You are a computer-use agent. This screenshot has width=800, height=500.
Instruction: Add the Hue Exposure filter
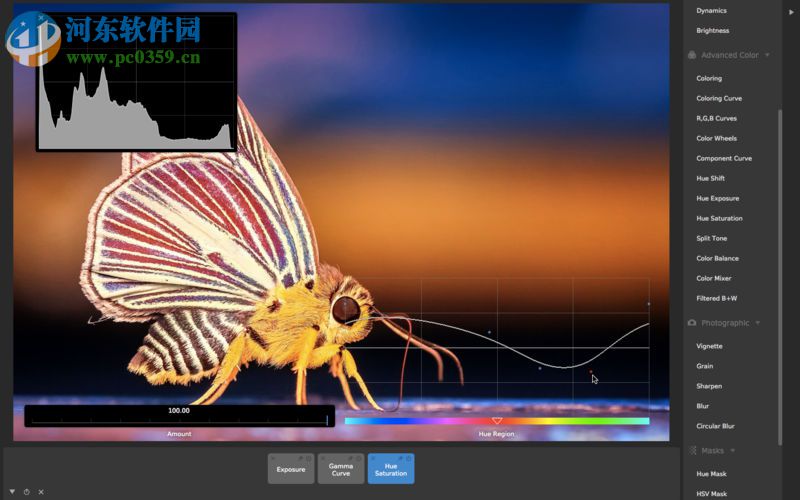click(717, 198)
